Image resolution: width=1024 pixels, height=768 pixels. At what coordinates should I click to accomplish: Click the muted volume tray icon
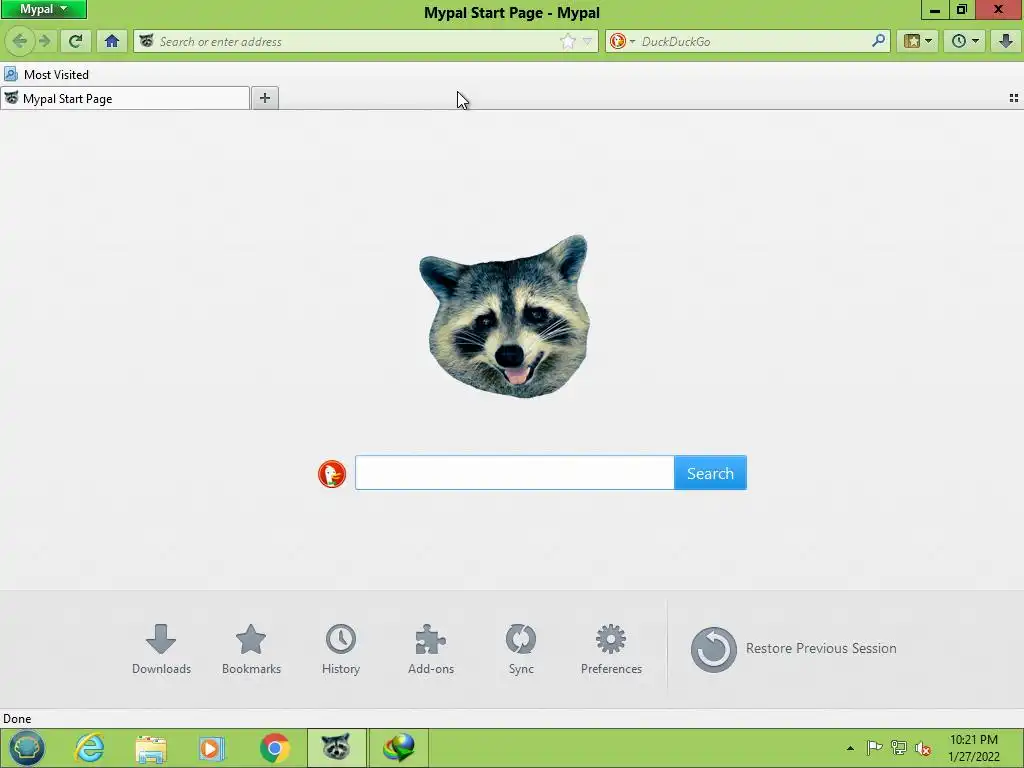[923, 748]
